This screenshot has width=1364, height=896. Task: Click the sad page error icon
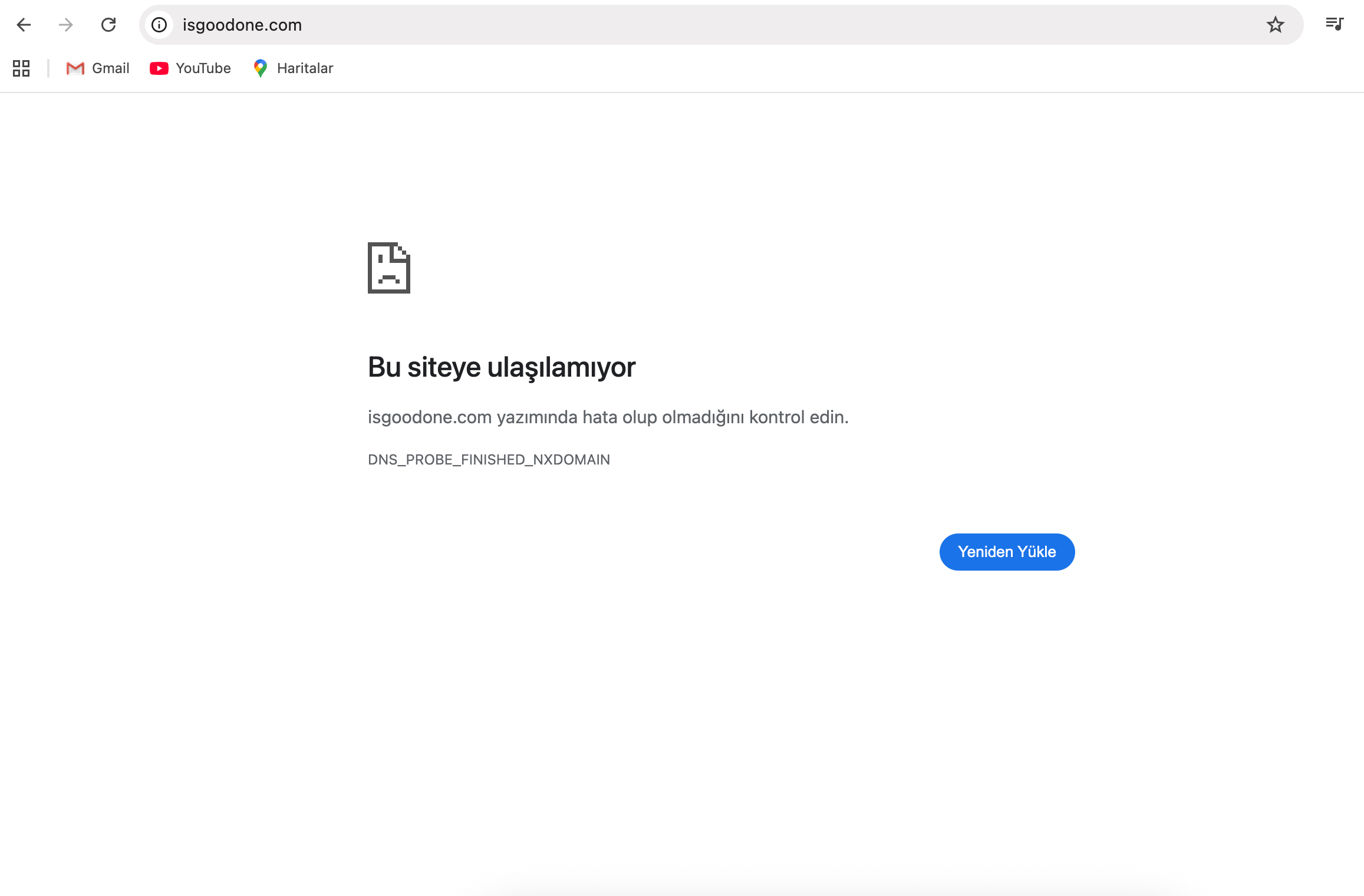click(388, 268)
